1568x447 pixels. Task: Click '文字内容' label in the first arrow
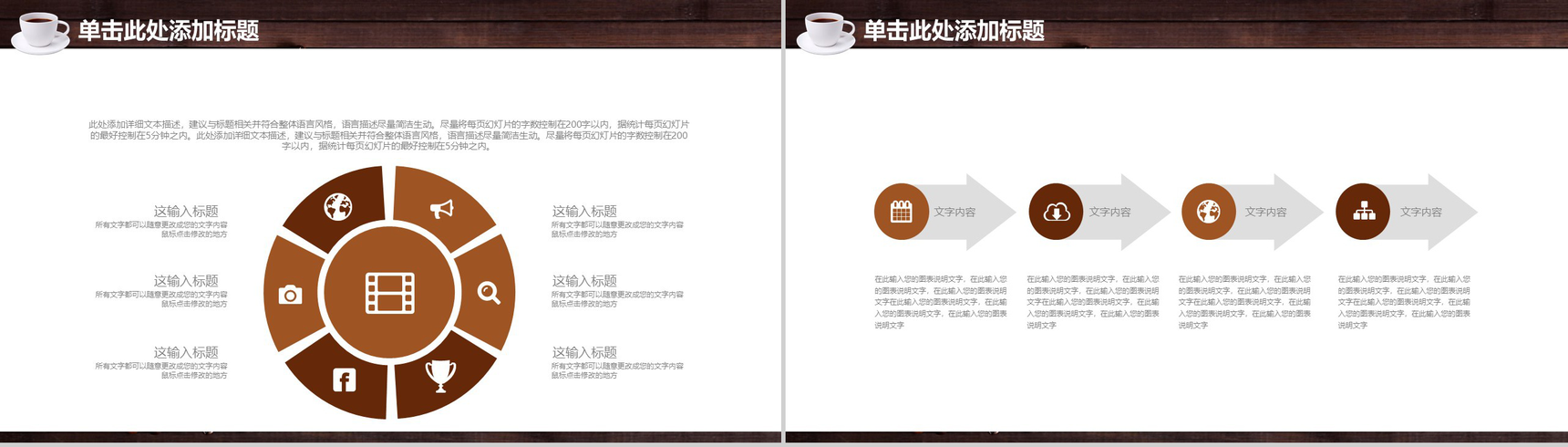point(954,212)
